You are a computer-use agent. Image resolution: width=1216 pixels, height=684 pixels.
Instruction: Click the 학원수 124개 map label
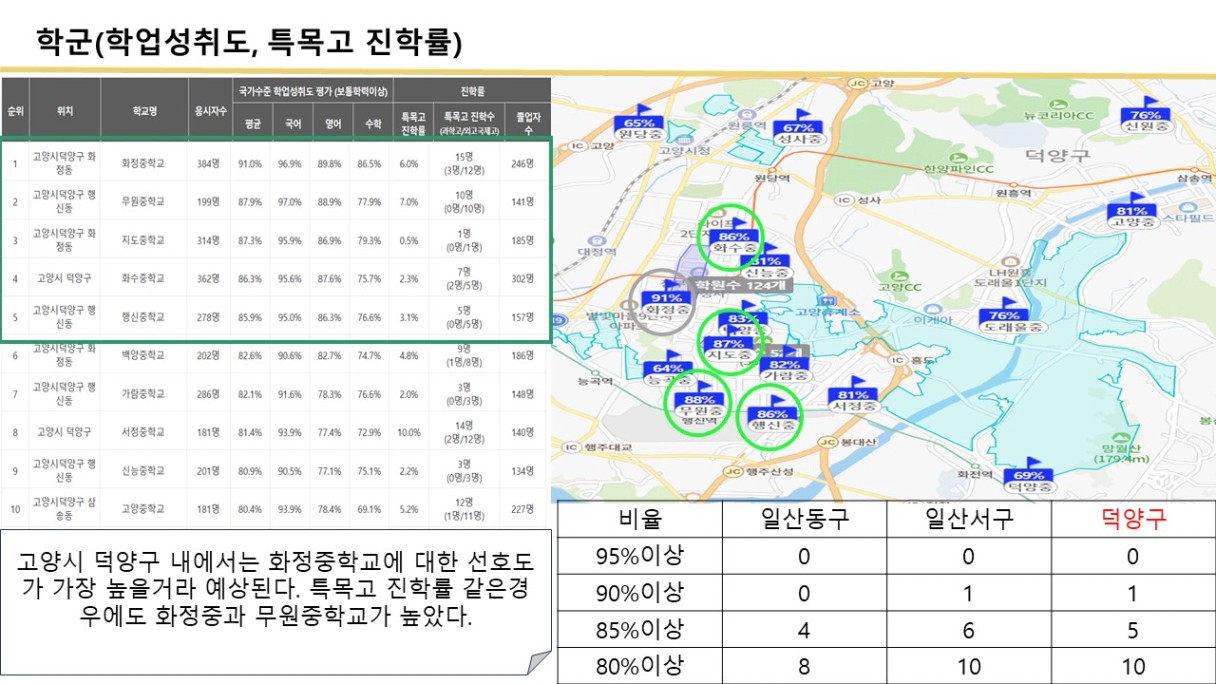742,285
